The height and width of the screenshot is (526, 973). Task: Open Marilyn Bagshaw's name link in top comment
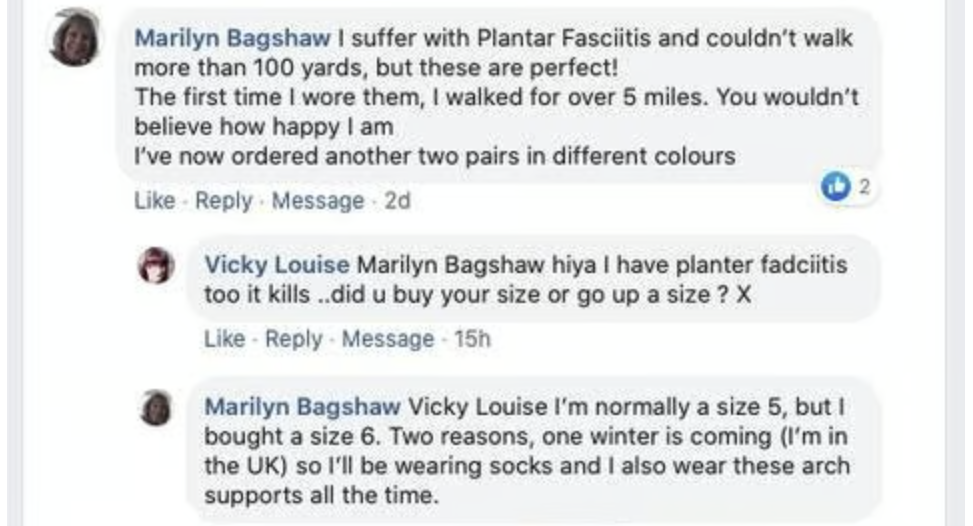(233, 39)
